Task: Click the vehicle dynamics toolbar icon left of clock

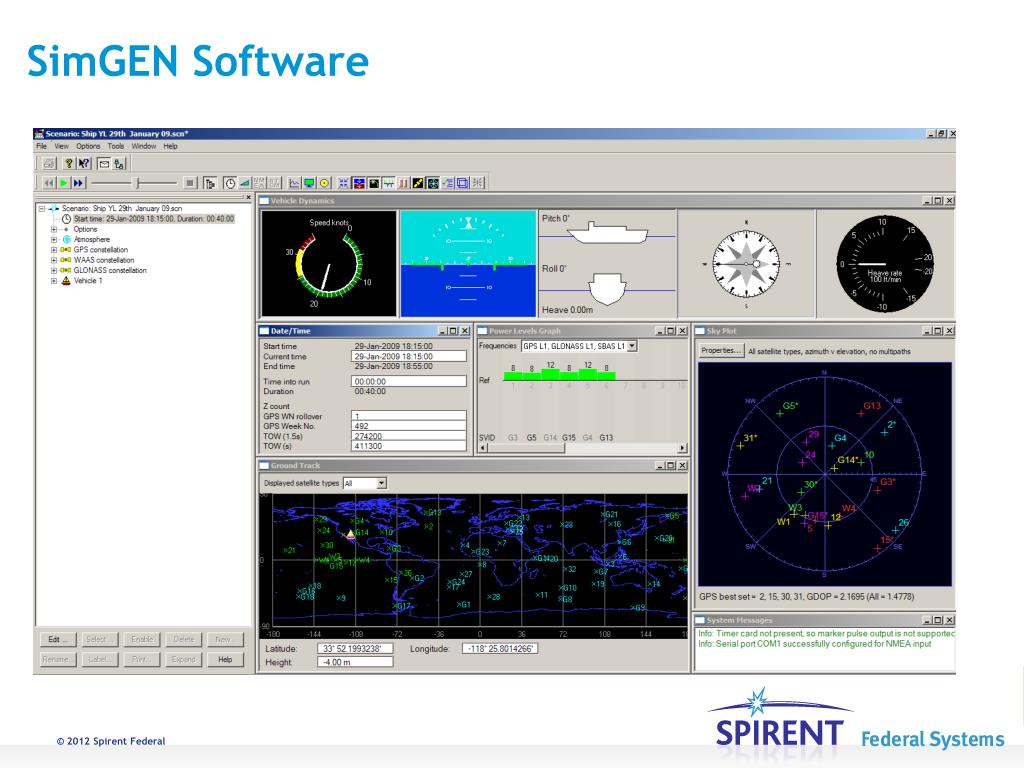Action: 210,184
